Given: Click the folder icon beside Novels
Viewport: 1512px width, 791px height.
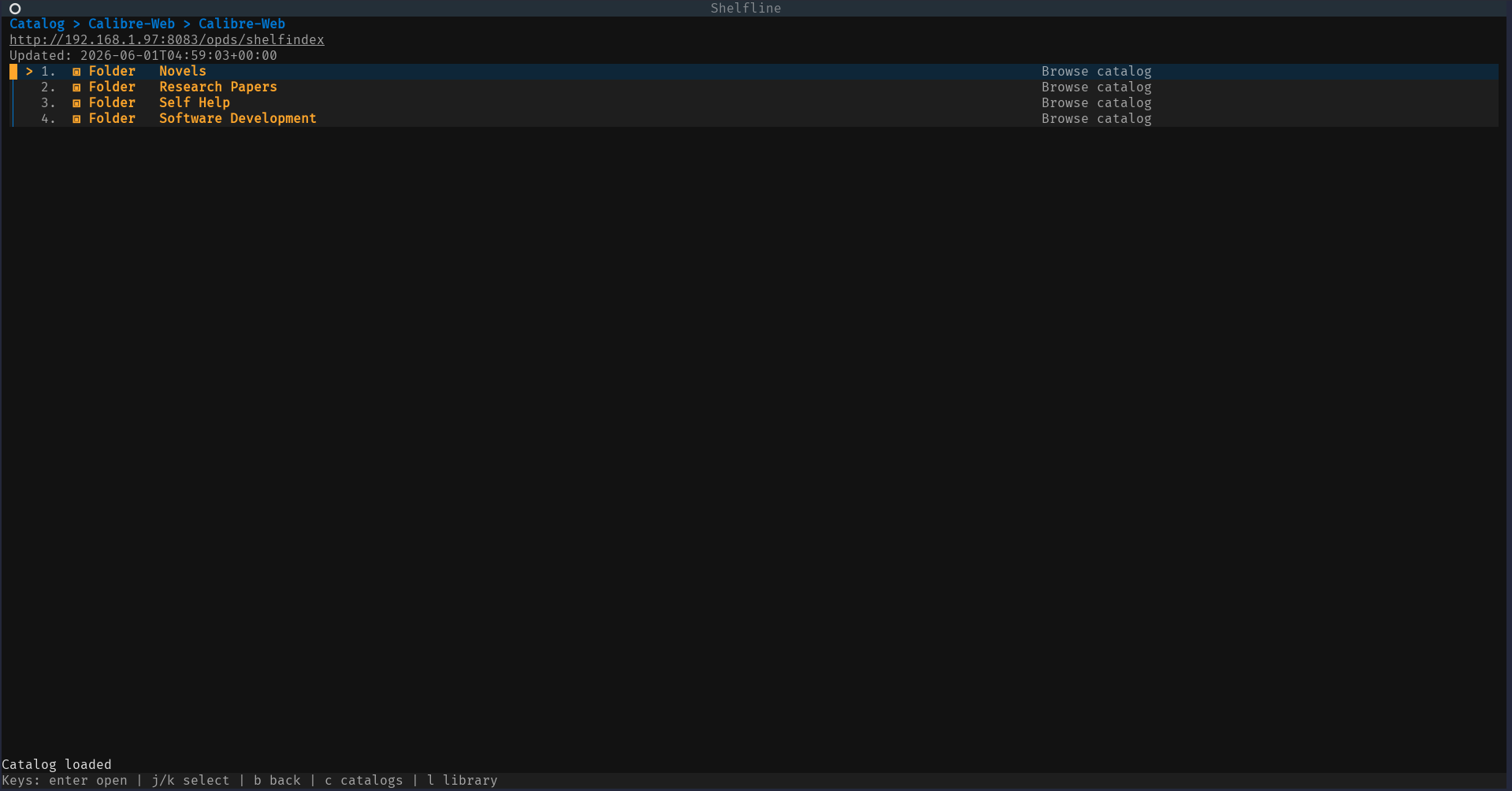Looking at the screenshot, I should tap(76, 72).
